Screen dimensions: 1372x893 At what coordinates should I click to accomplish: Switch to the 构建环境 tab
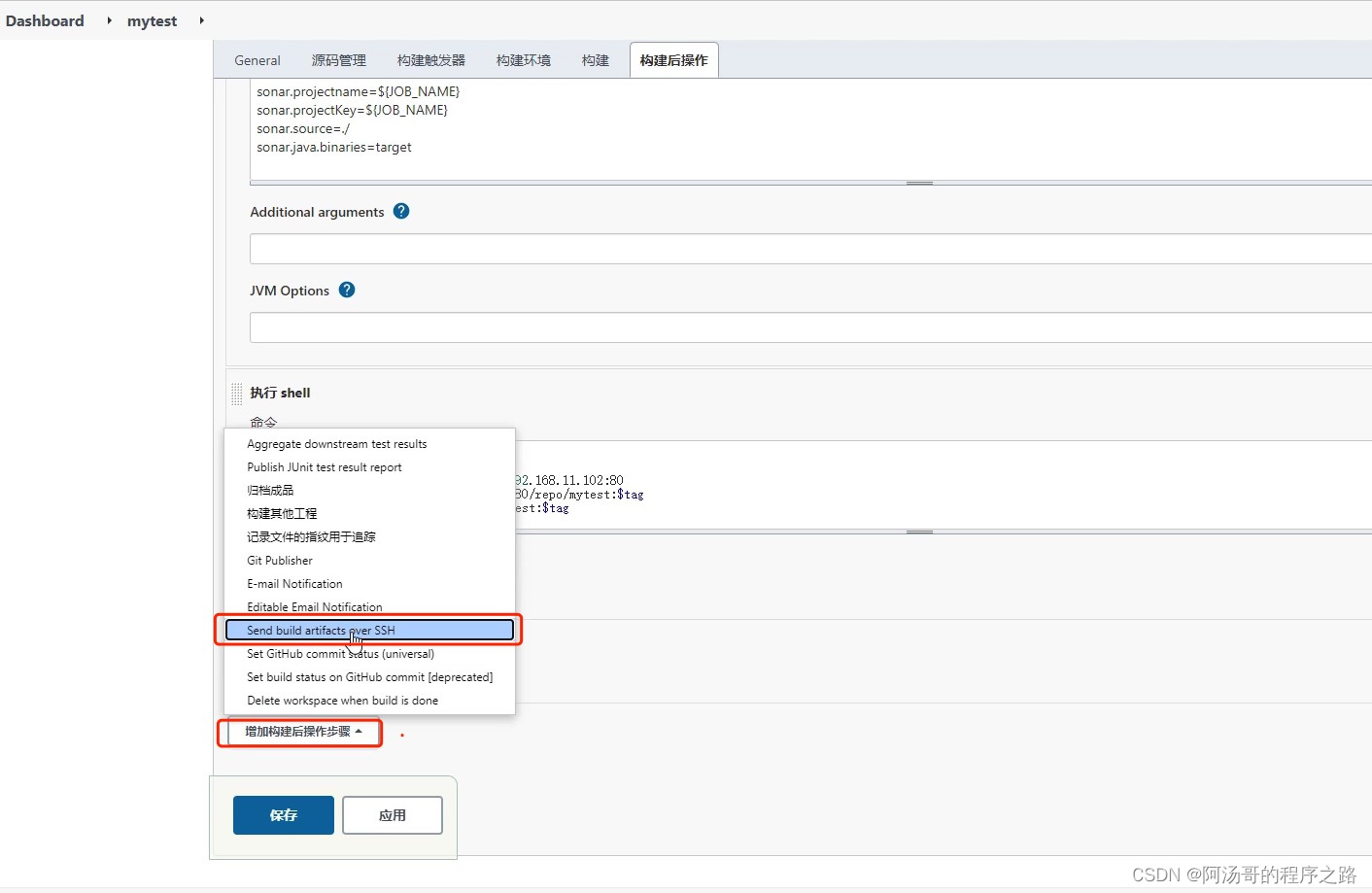[524, 60]
